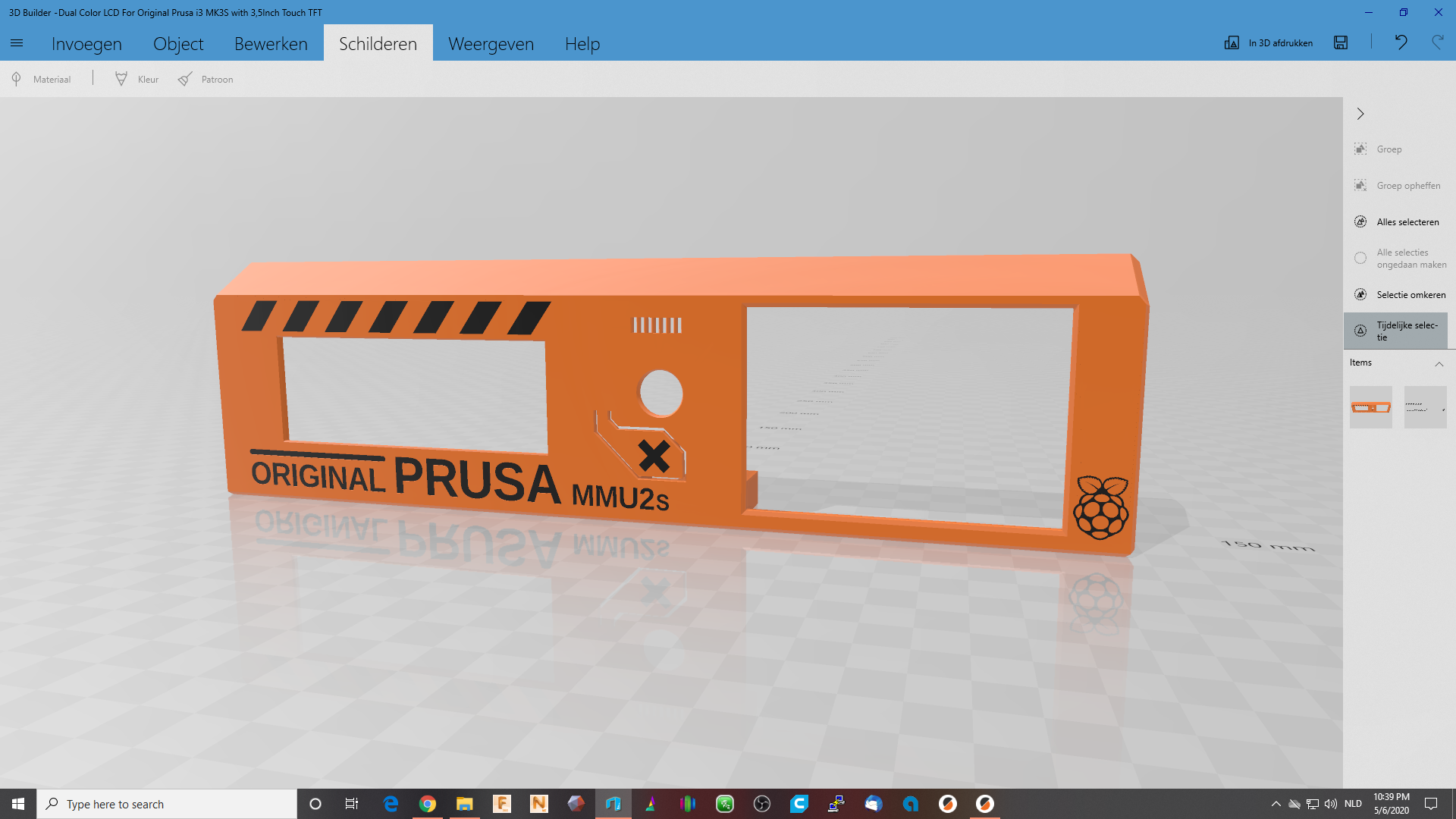This screenshot has width=1456, height=819.
Task: Click the taskbar search field
Action: [x=167, y=804]
